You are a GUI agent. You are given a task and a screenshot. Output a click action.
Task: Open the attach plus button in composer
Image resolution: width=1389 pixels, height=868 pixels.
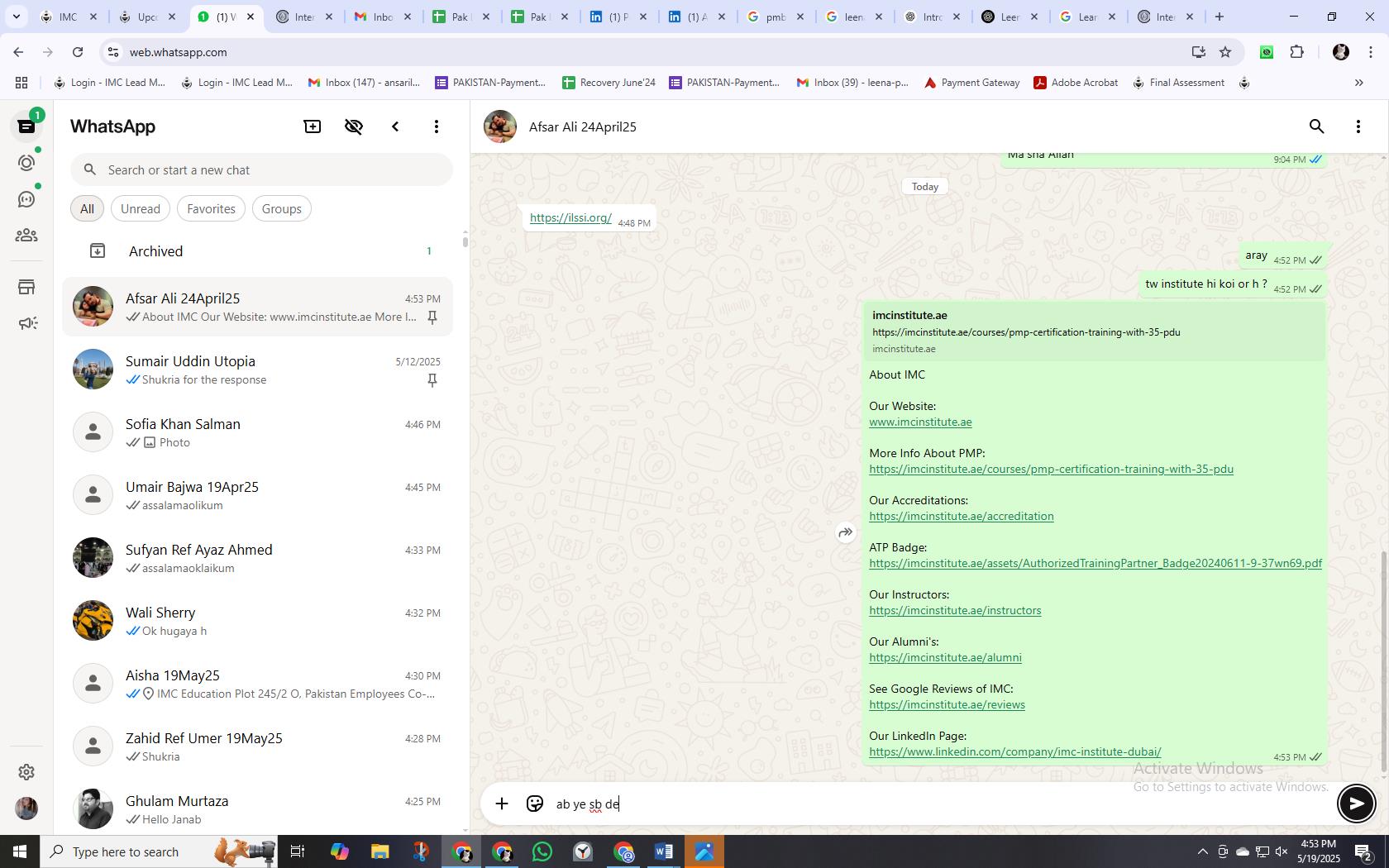click(502, 804)
